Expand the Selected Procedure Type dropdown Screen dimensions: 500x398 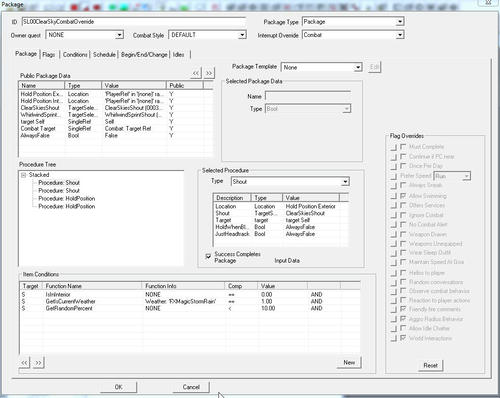pyautogui.click(x=345, y=182)
